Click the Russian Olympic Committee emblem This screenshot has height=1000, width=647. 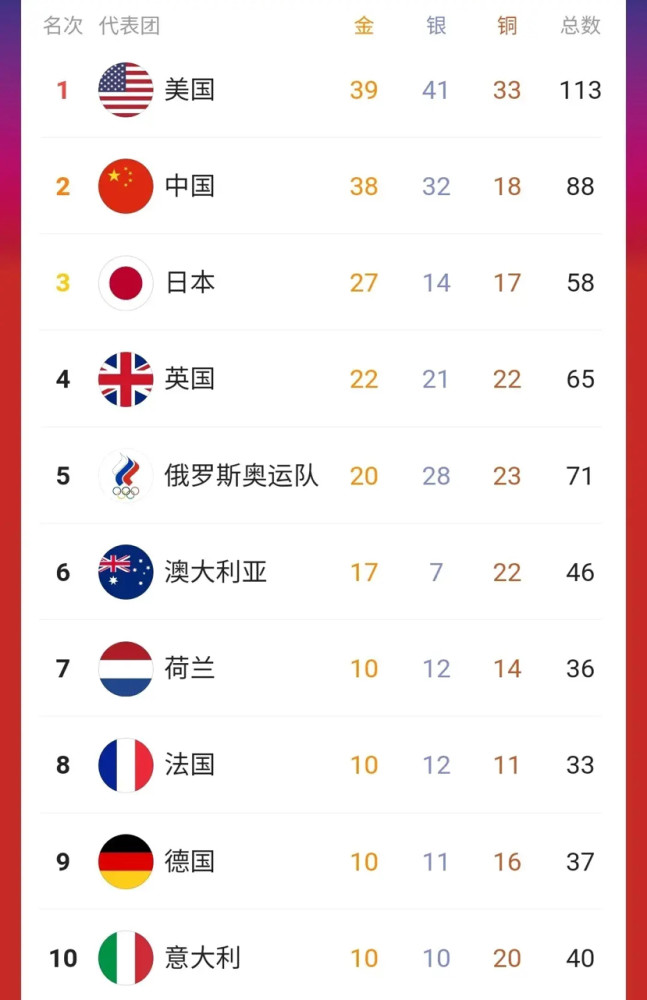coord(126,476)
